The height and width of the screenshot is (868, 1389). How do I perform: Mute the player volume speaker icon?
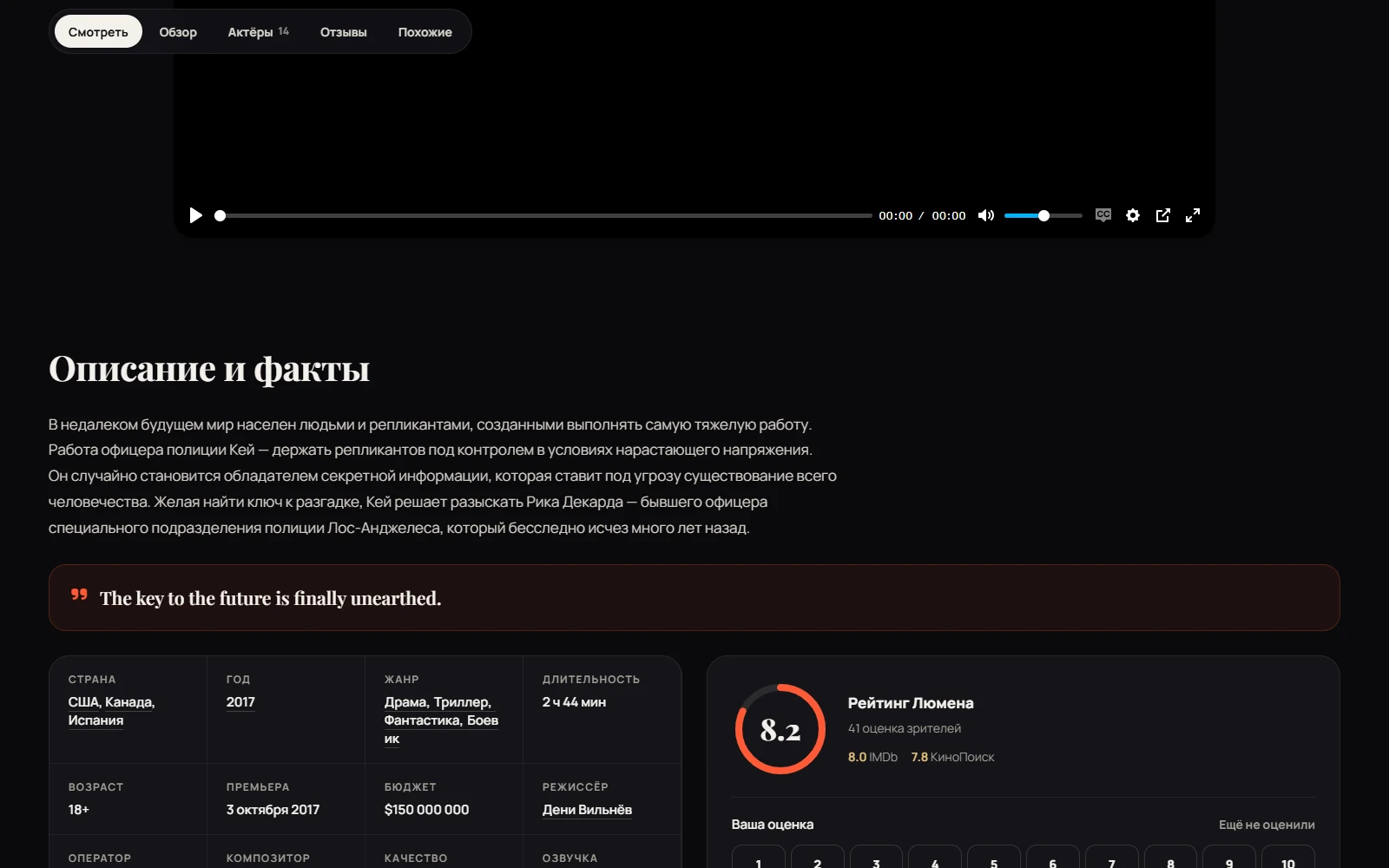point(986,215)
